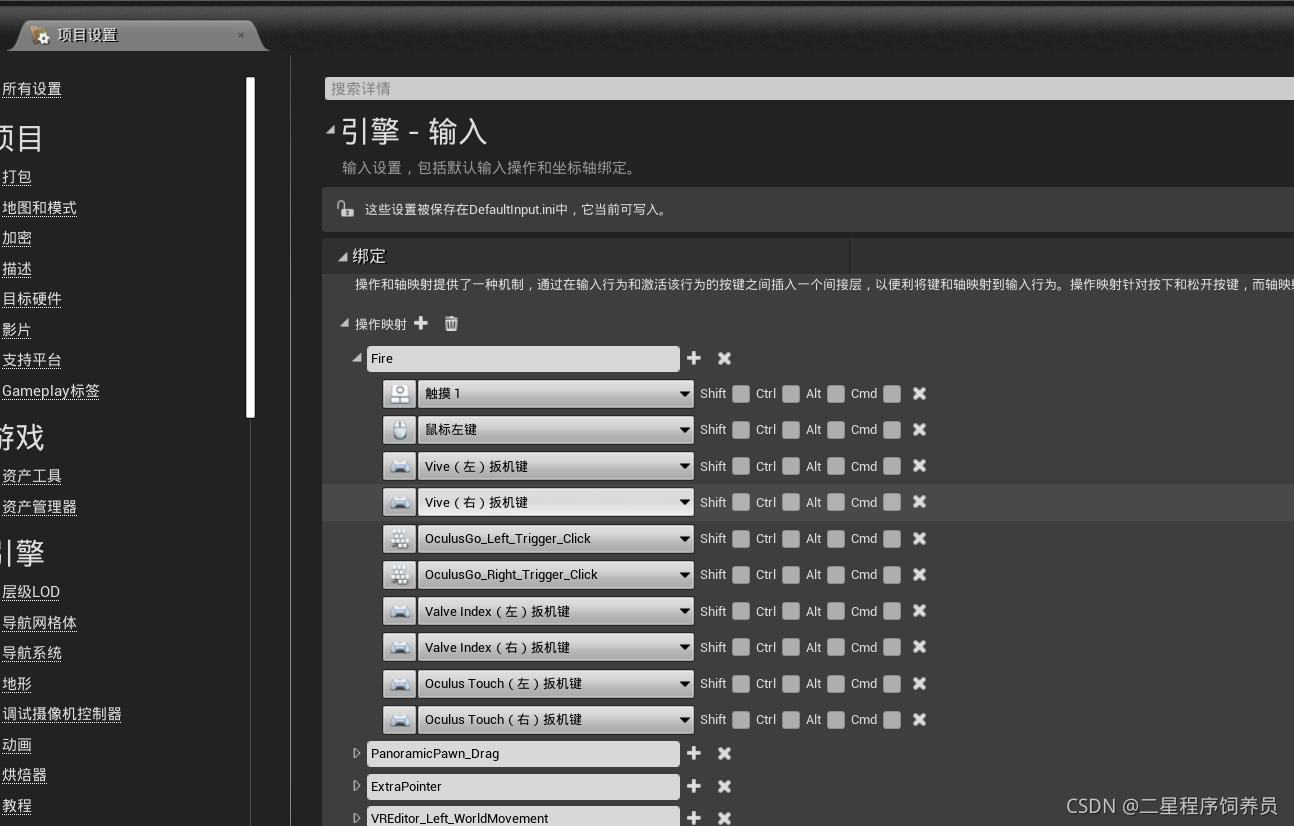Click the keyboard icon beside OculusGo_Left_Trigger_Click

tap(399, 538)
